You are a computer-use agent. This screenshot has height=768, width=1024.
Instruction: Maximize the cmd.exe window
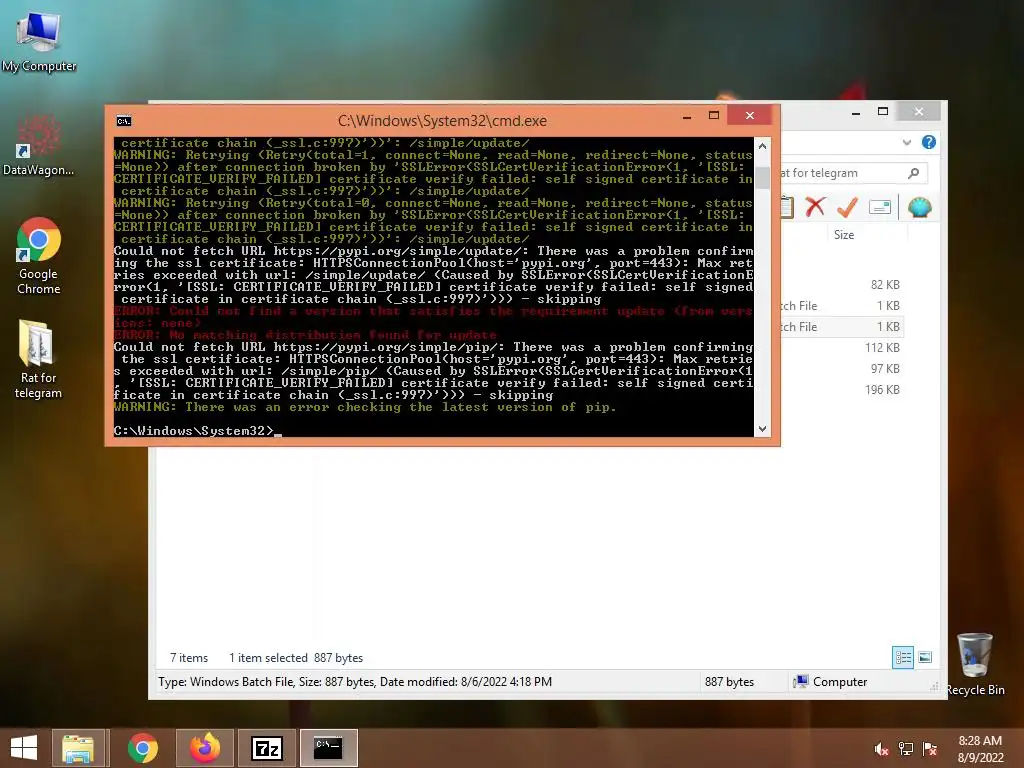714,116
